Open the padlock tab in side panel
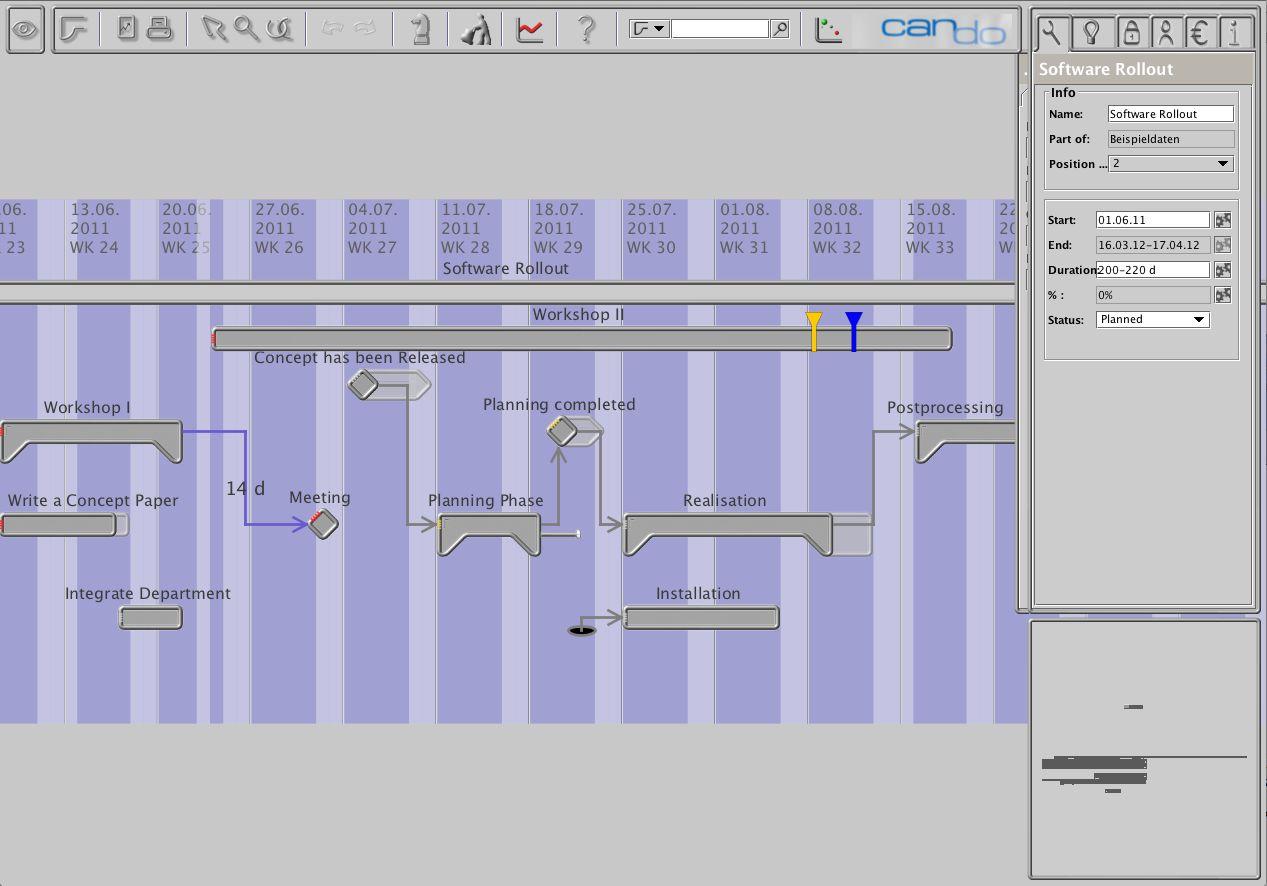Image resolution: width=1267 pixels, height=886 pixels. click(1130, 33)
